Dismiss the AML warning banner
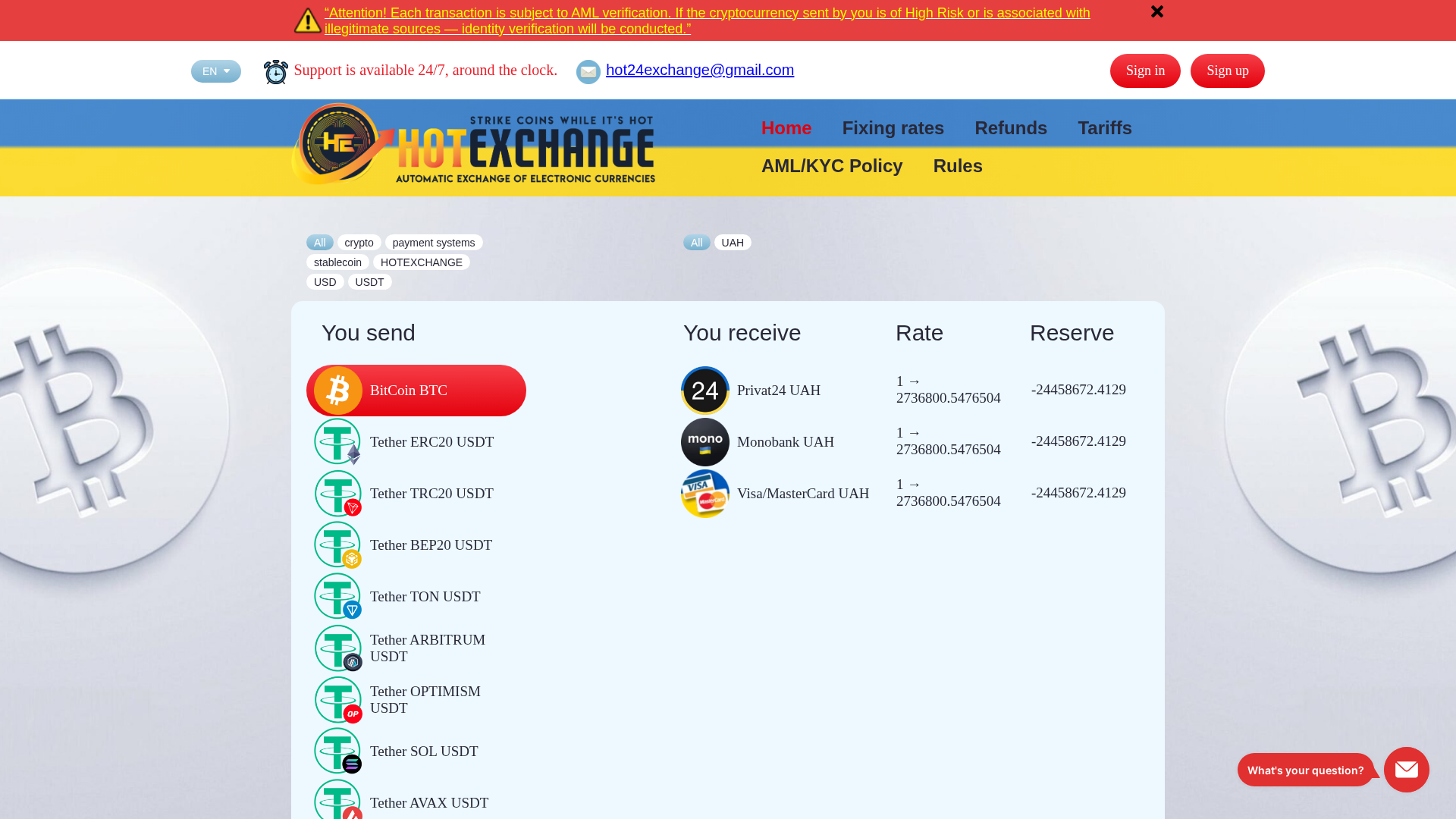Screen dimensions: 1456x819 [x=1157, y=11]
